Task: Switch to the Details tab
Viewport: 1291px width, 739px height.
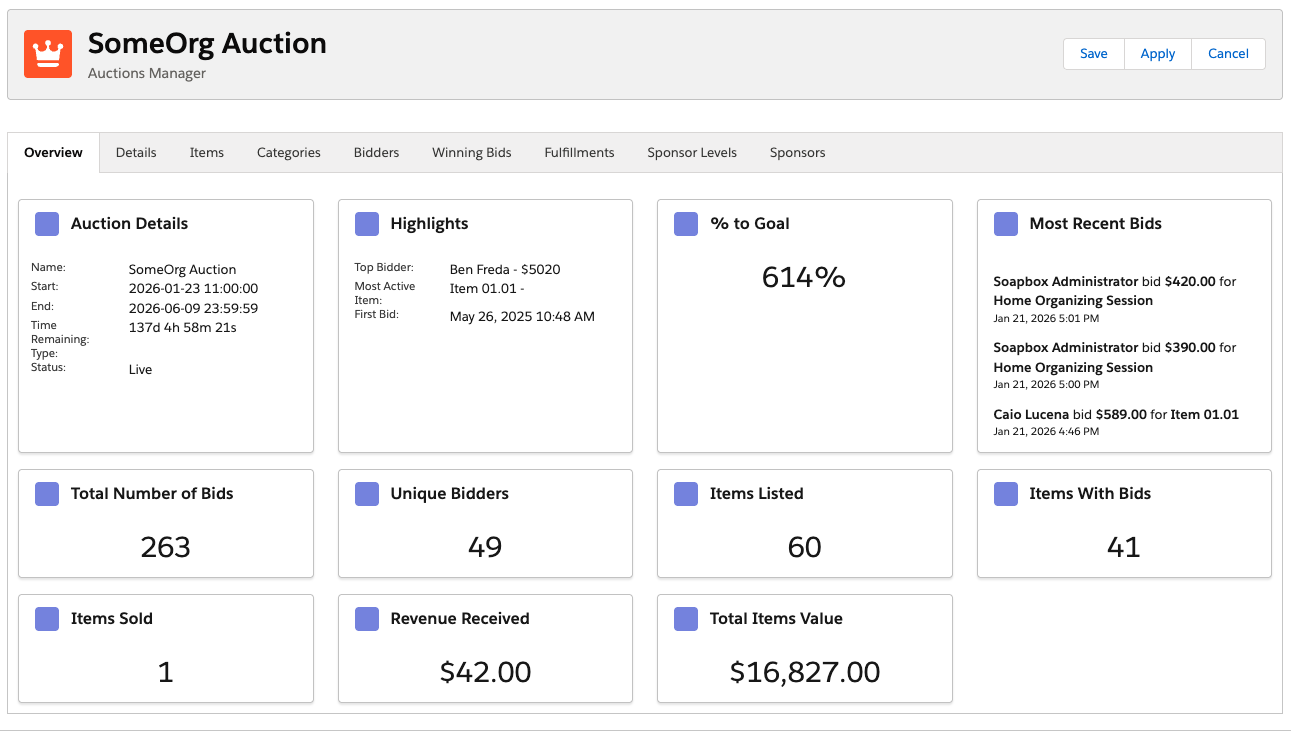Action: 136,153
